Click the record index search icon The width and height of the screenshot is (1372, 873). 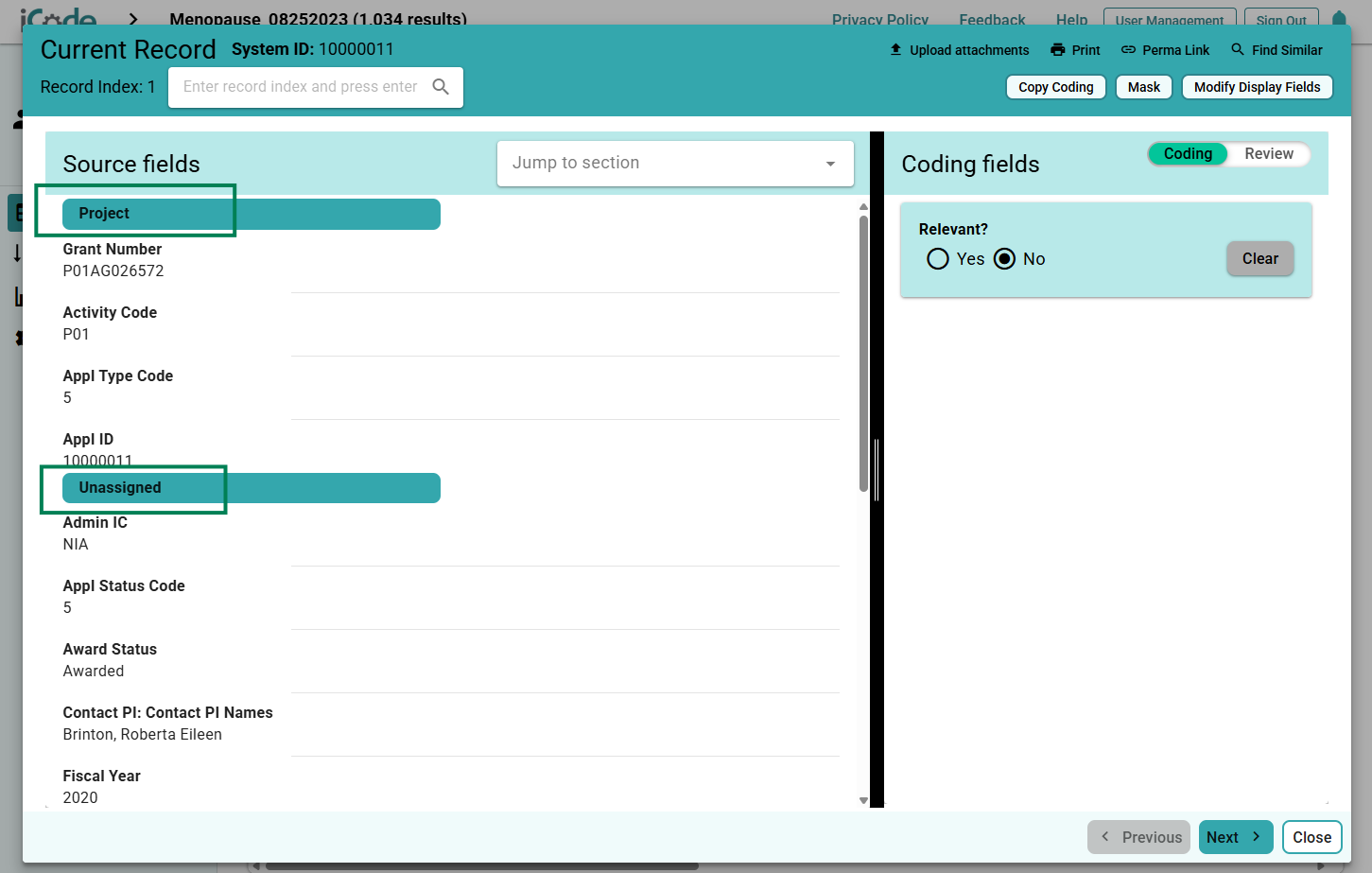(x=441, y=87)
